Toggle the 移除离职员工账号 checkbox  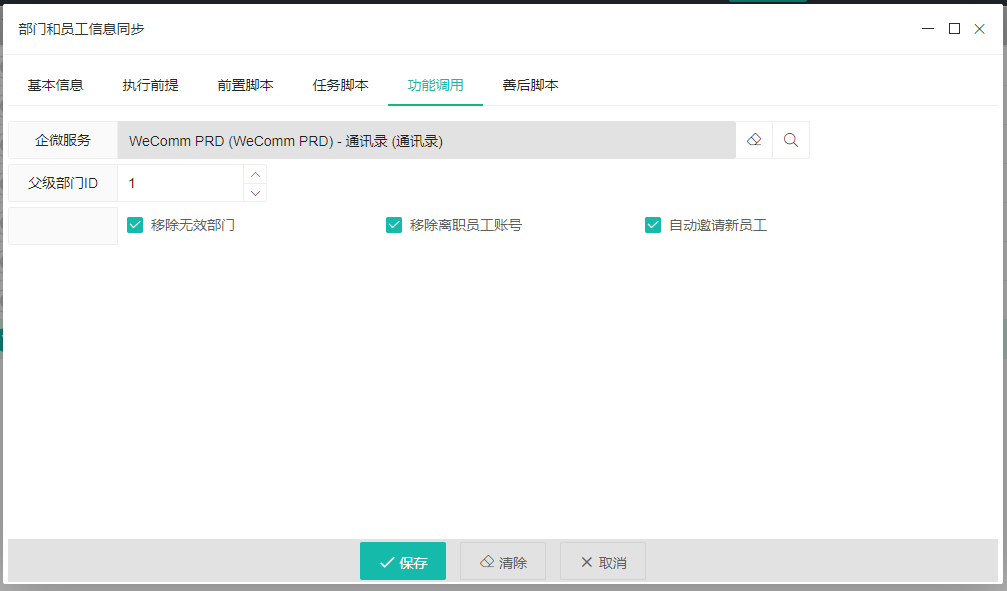[x=394, y=225]
